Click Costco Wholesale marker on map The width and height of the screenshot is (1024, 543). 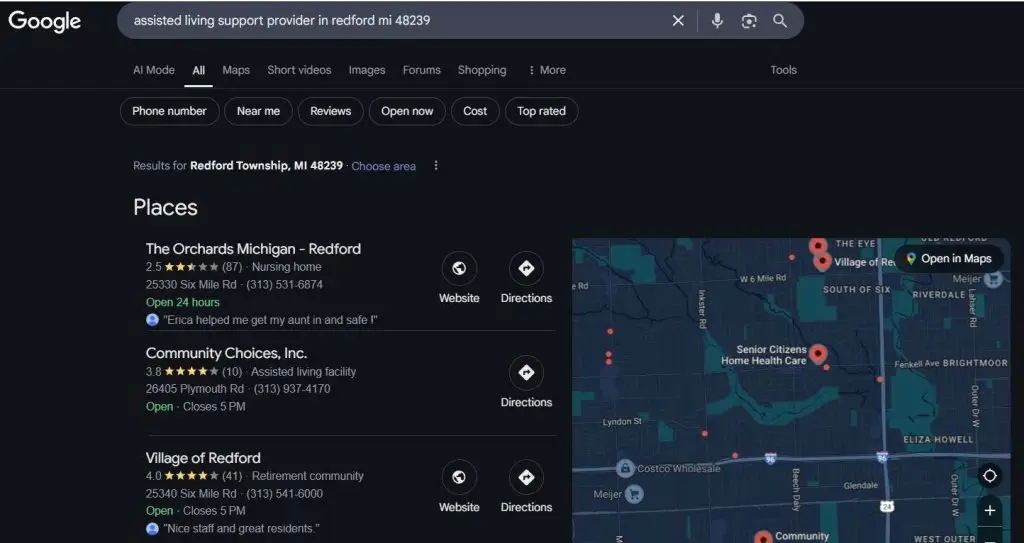[x=625, y=468]
